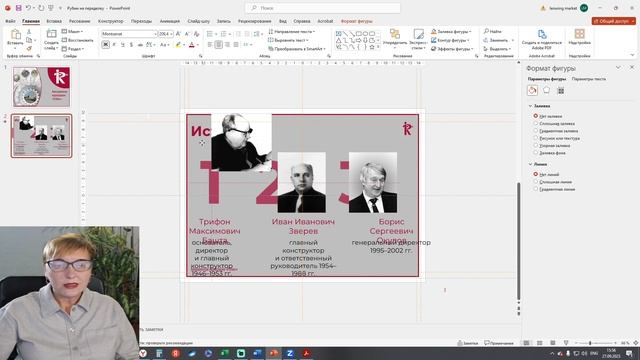Click the 'Преобразовать в SmartArt' button
Screen dimensions: 640x360
(x=297, y=49)
